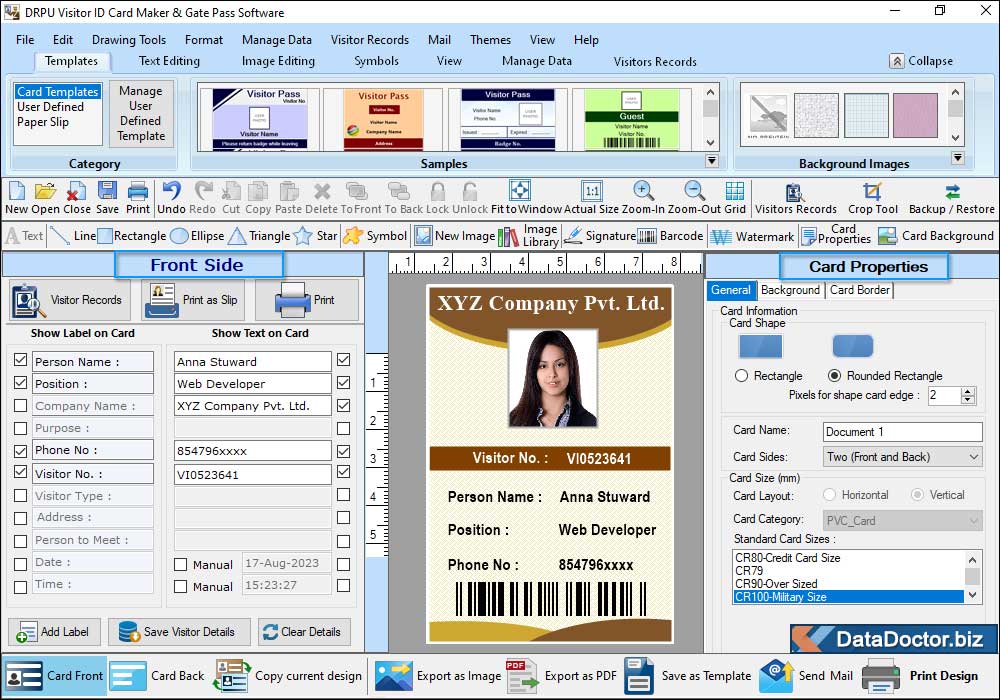Add a Signature
1000x700 pixels.
click(x=599, y=236)
